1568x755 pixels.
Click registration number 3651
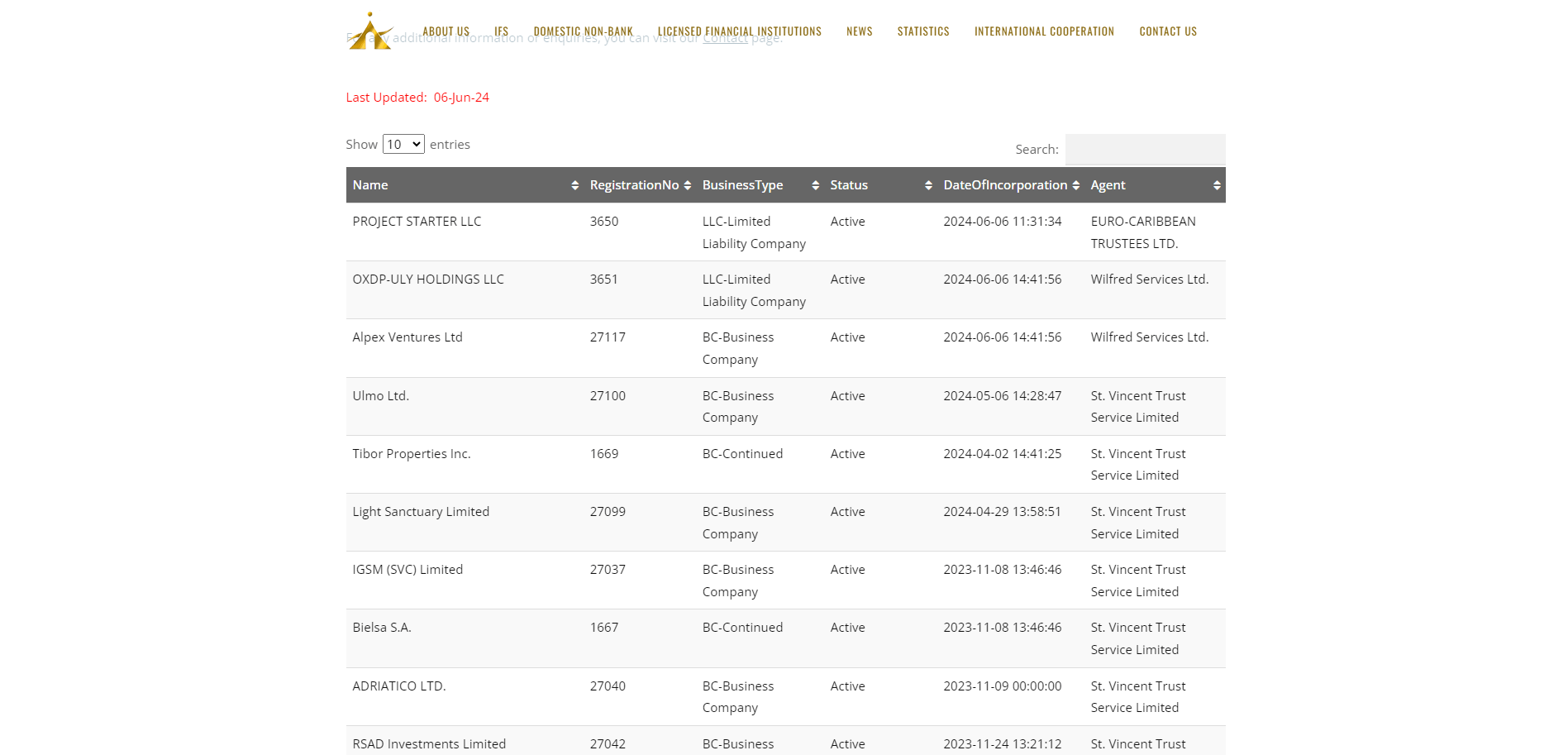604,280
